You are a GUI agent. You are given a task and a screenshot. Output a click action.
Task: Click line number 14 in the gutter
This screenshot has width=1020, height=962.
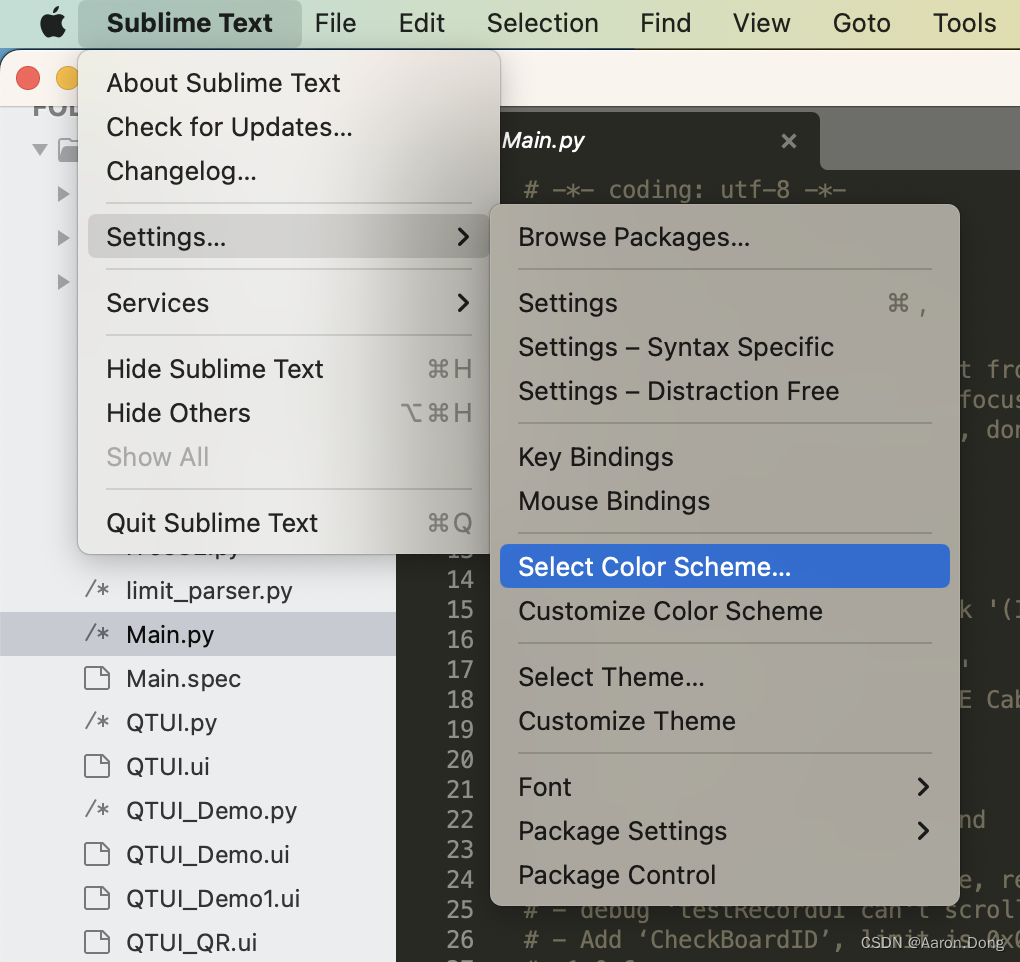point(460,580)
